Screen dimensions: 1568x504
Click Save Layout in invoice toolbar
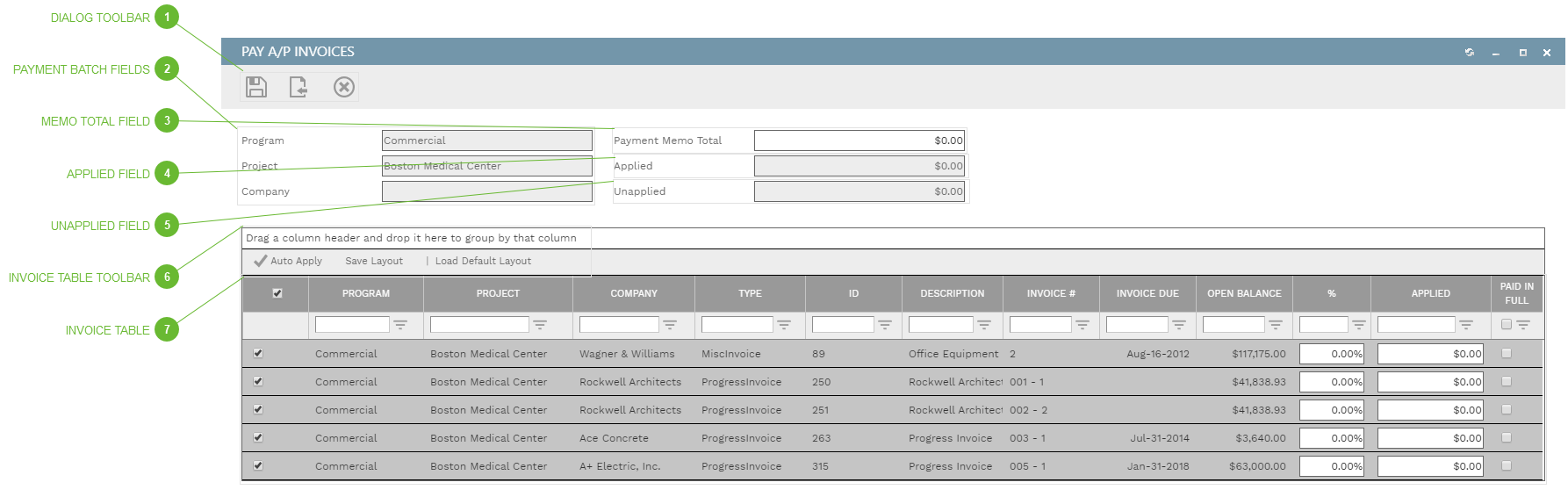pos(374,261)
